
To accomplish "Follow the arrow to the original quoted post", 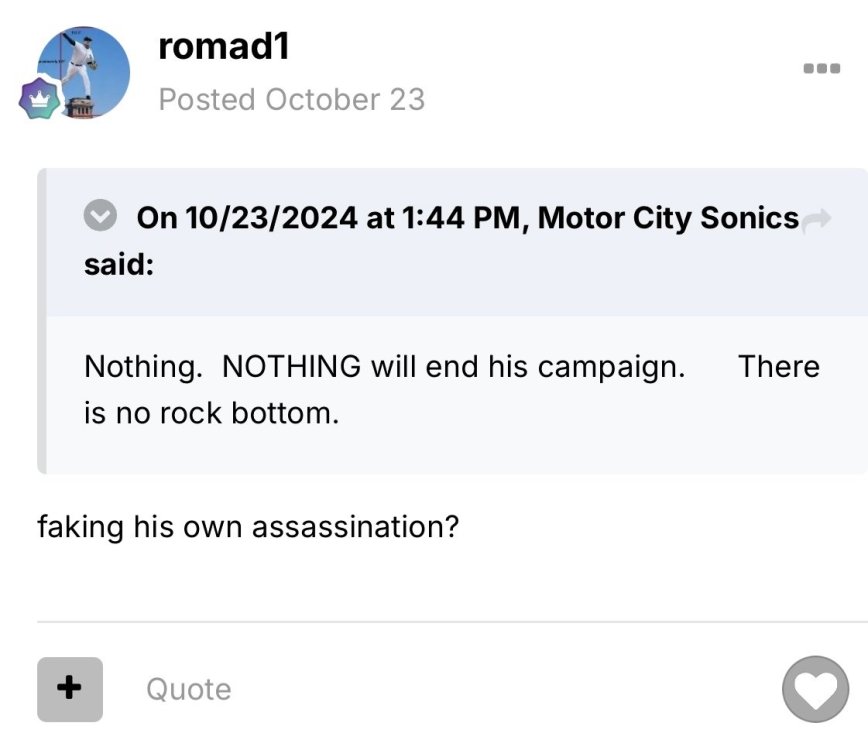I will 817,219.
